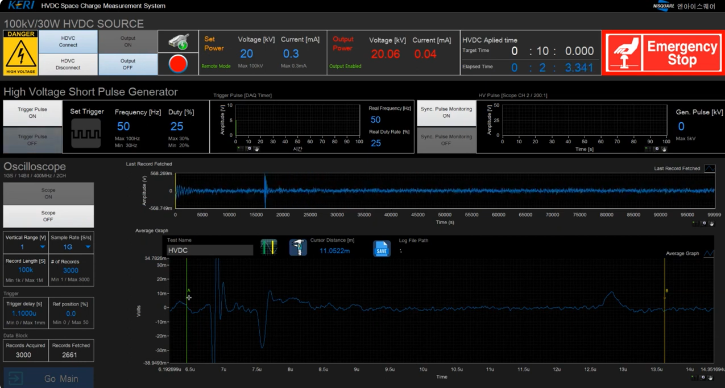Click the SAVE log file icon
Viewport: 725px width, 388px height.
pyautogui.click(x=381, y=248)
